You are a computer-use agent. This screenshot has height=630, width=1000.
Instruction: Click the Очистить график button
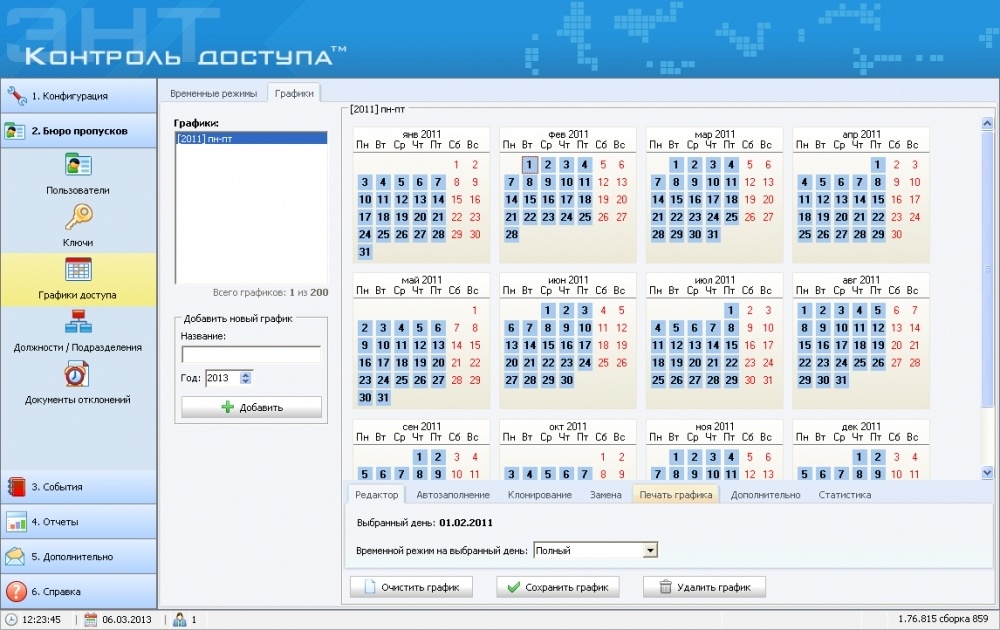point(411,587)
